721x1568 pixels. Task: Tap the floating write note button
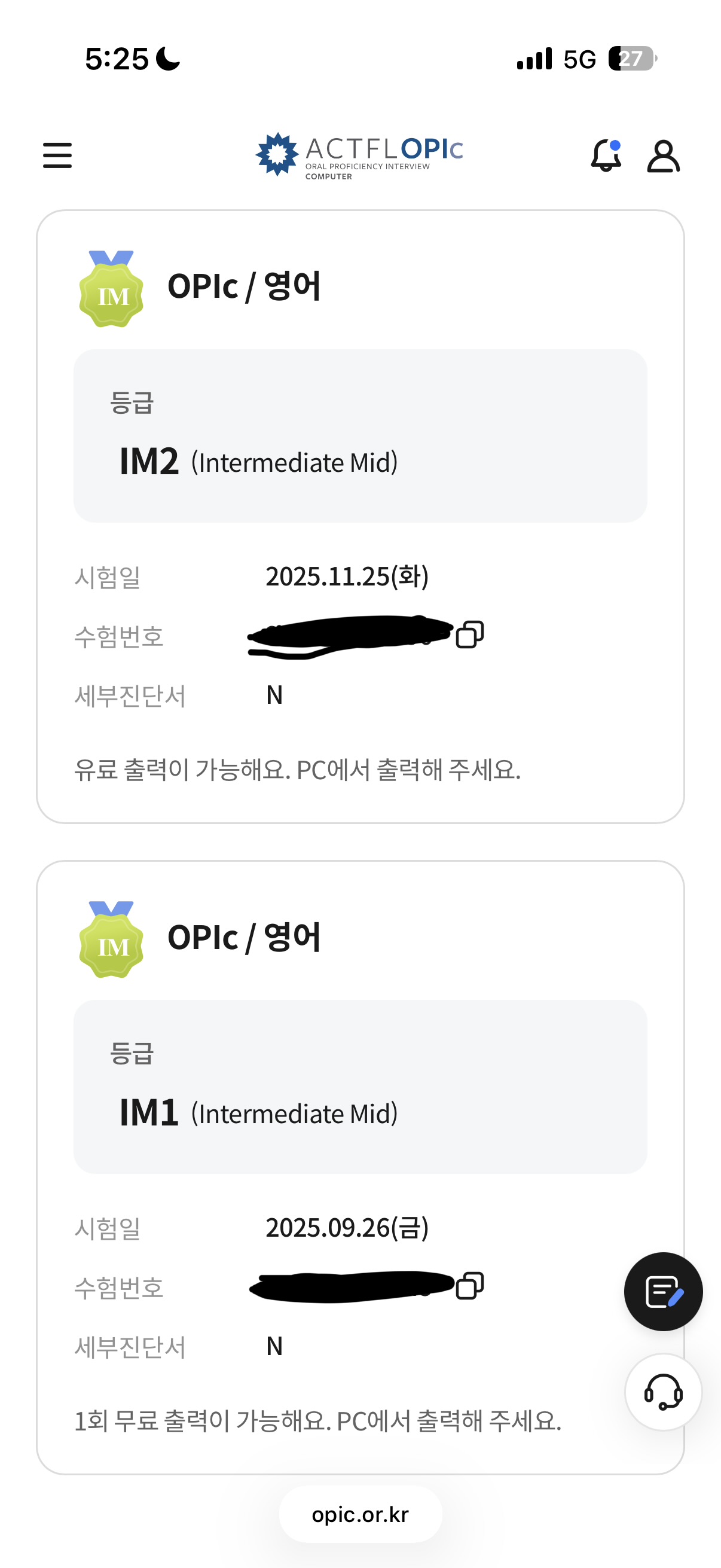[662, 1291]
